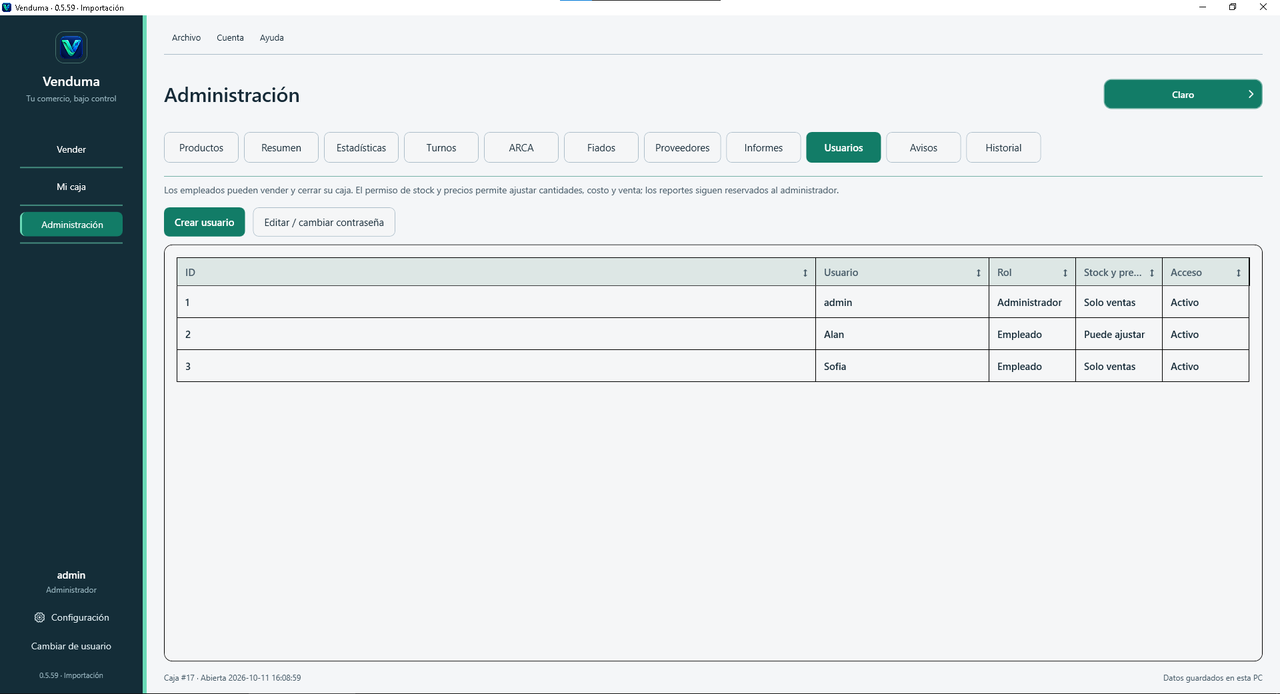Screen dimensions: 1280x694
Task: Switch to the Proveedores tab
Action: 682,147
